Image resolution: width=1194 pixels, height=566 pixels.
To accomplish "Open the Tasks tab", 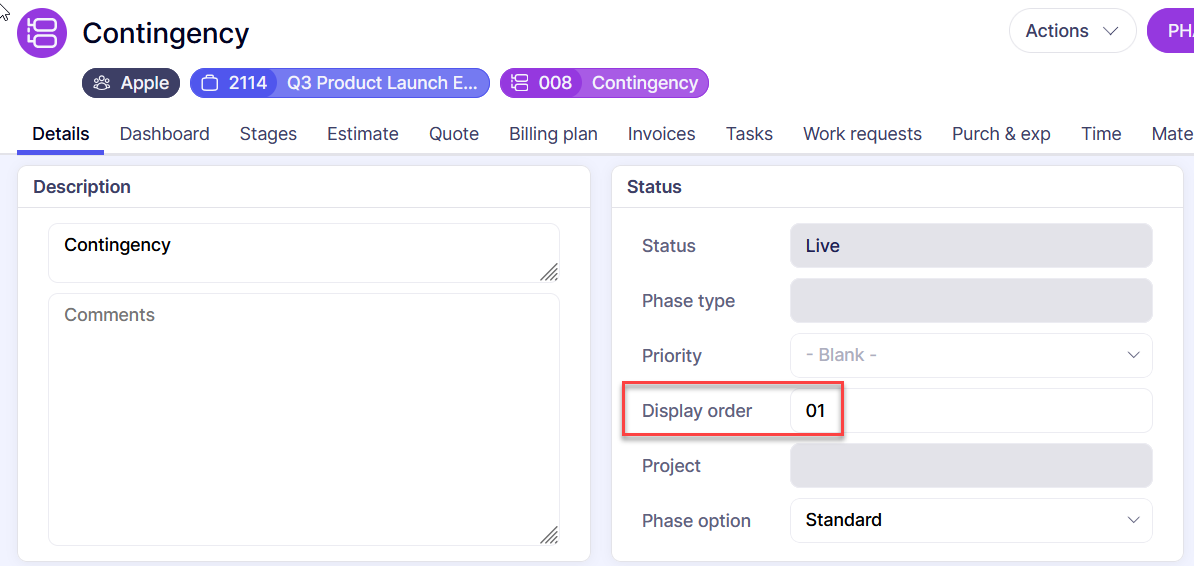I will (749, 134).
